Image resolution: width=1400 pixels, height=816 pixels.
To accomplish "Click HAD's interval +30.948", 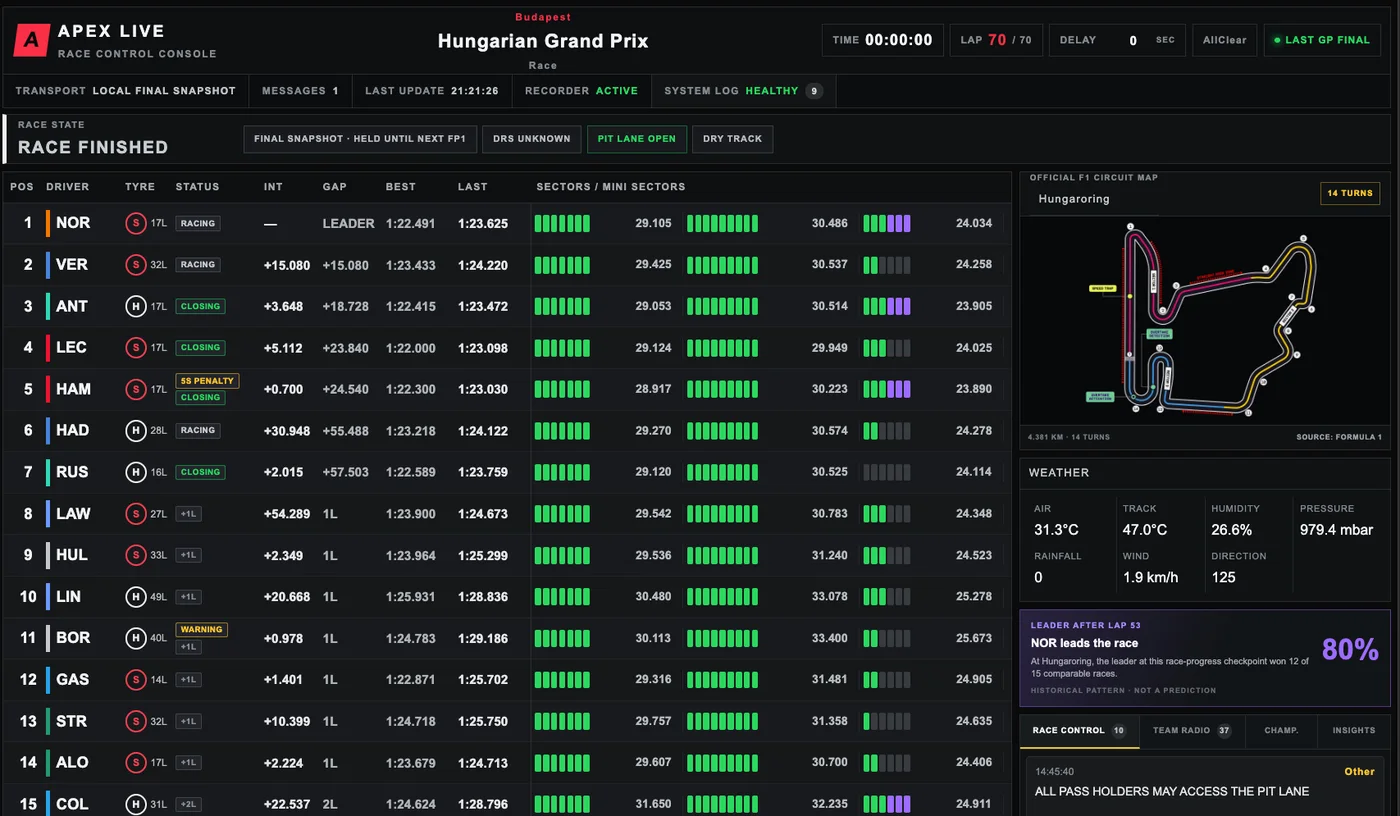I will [x=287, y=431].
